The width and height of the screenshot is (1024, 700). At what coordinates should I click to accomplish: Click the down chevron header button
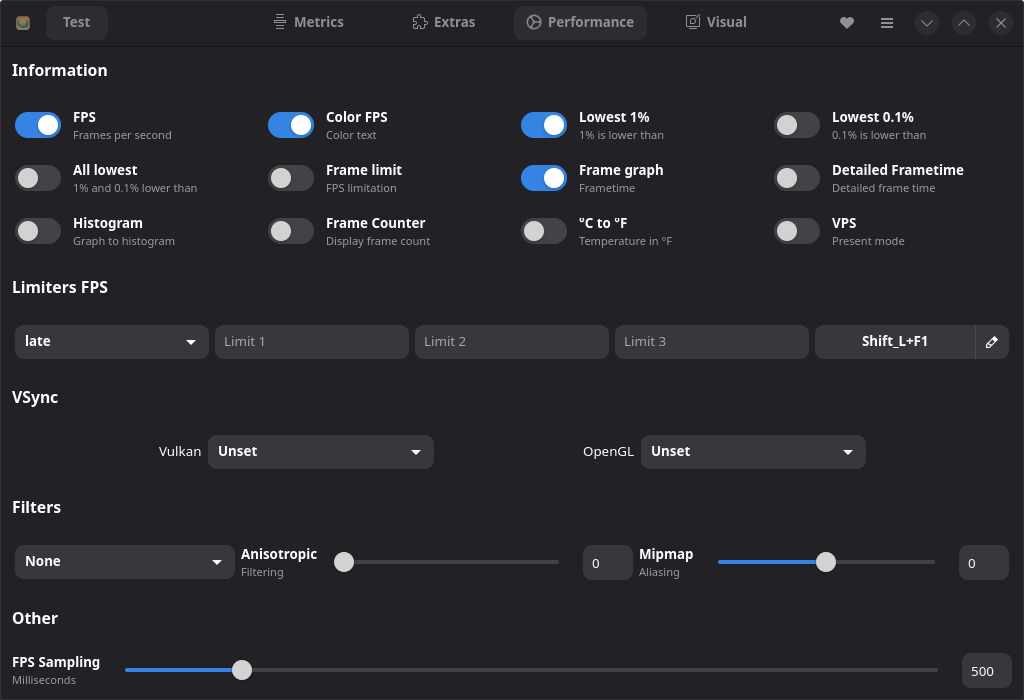tap(927, 22)
